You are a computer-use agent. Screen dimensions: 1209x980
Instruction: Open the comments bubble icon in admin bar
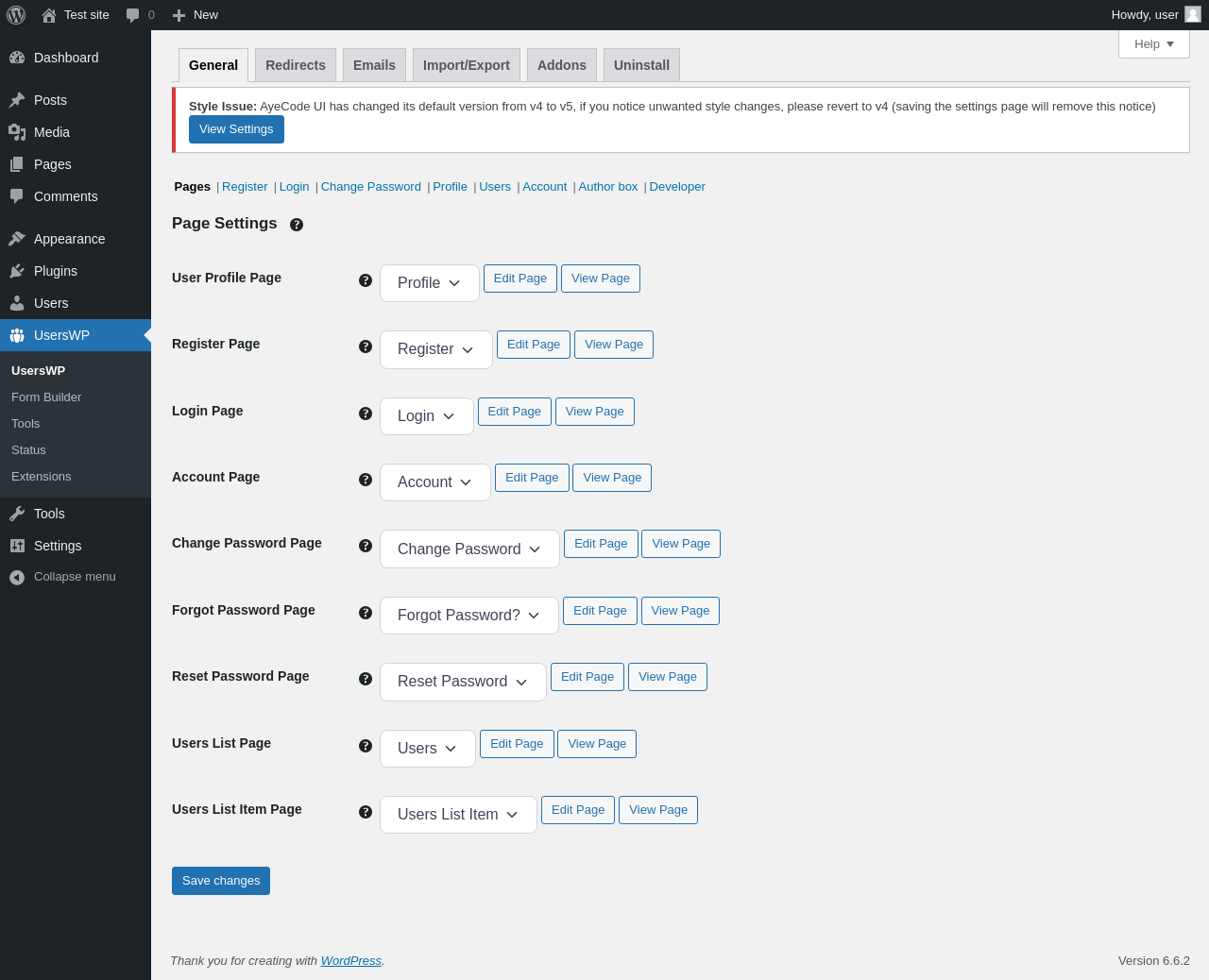tap(133, 15)
